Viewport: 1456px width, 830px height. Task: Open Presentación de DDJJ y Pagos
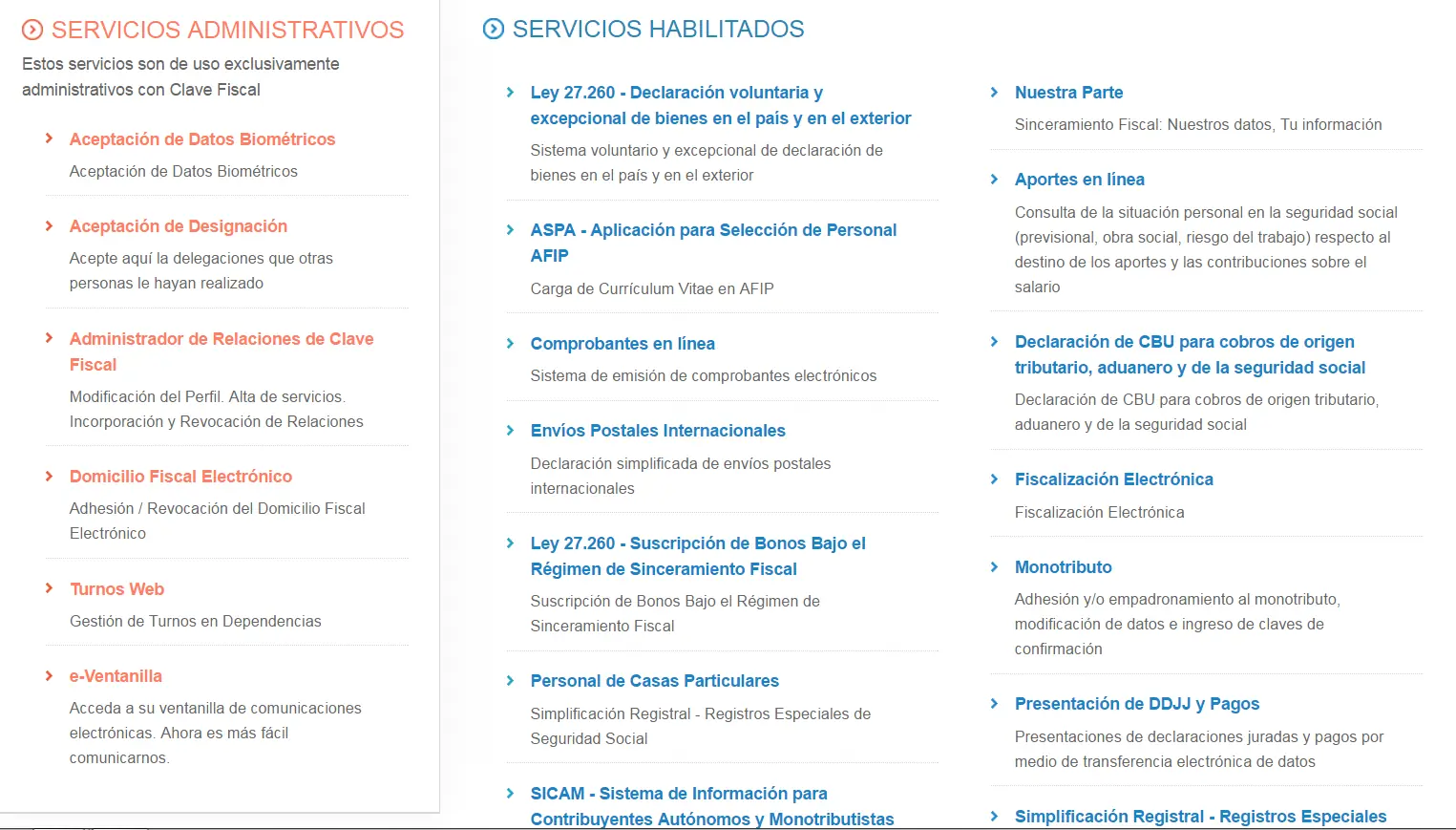[1137, 704]
